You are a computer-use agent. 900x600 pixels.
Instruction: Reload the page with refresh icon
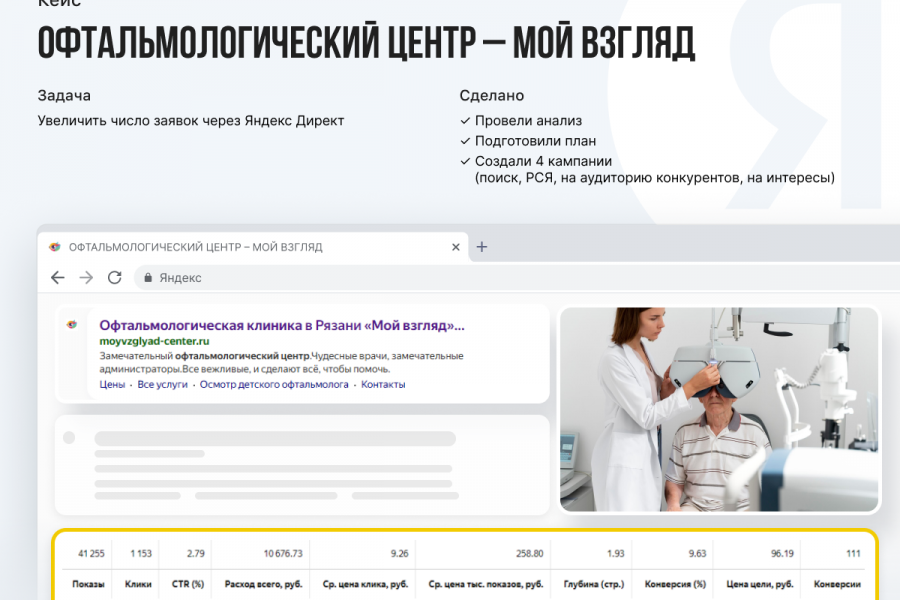click(115, 278)
